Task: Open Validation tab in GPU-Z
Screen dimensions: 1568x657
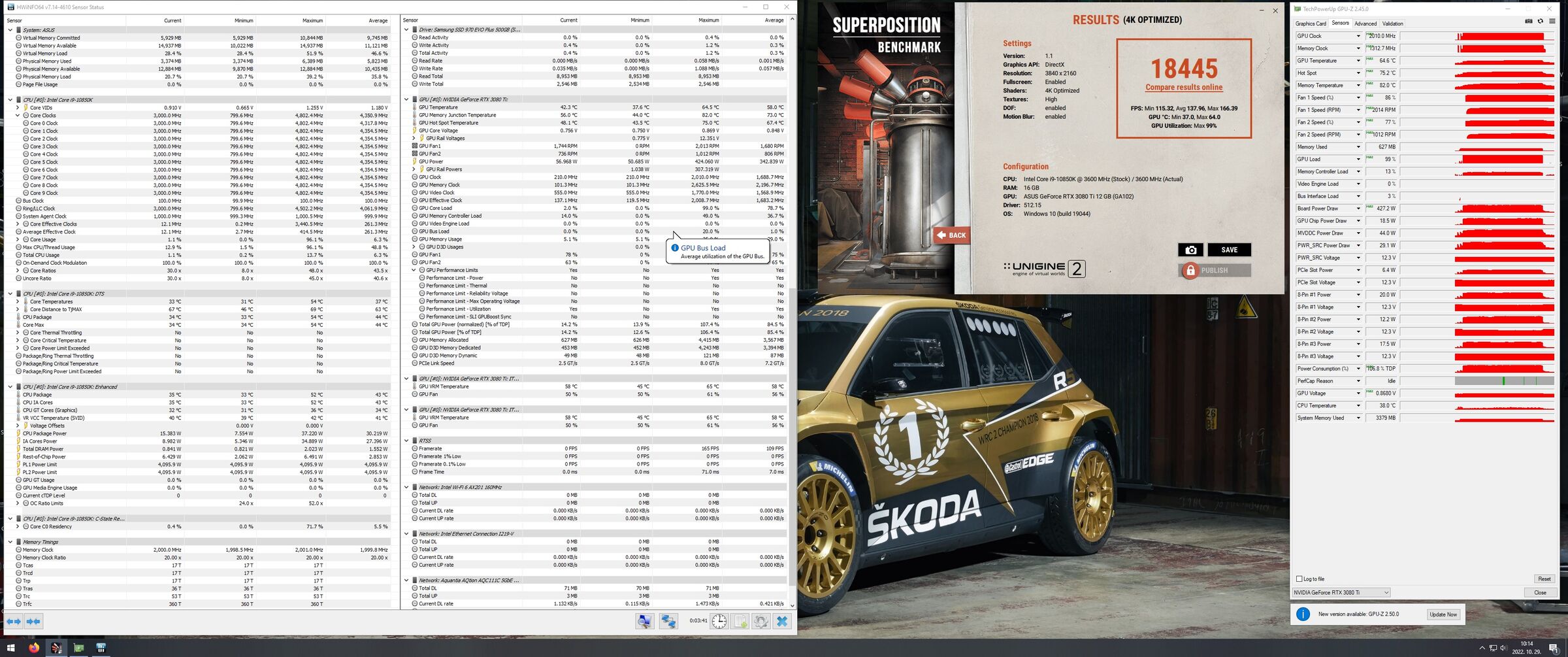Action: tap(1392, 24)
